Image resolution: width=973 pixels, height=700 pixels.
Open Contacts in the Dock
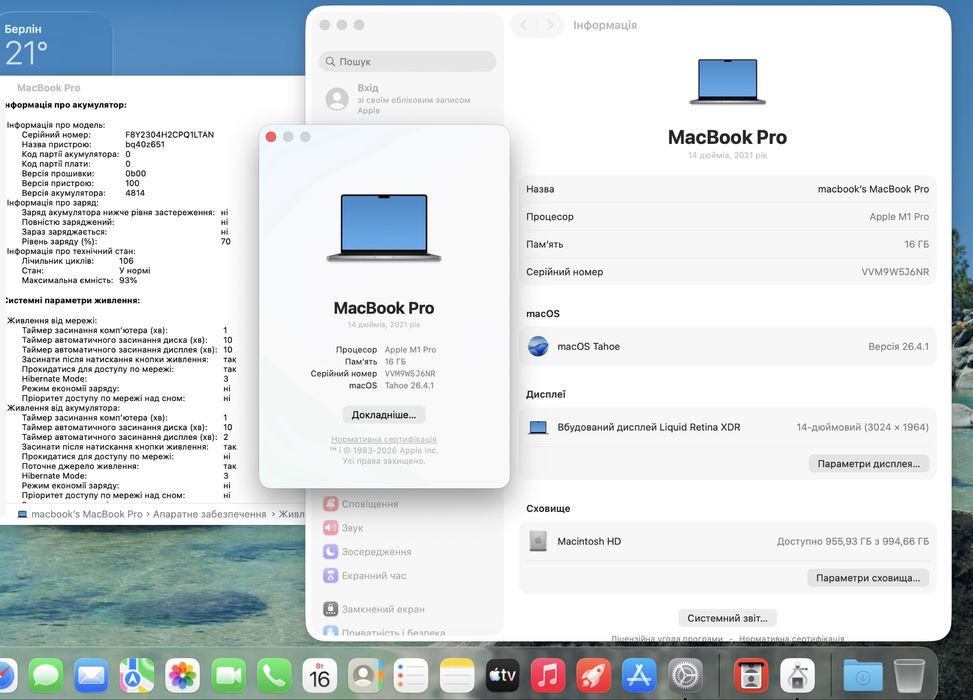coord(365,675)
